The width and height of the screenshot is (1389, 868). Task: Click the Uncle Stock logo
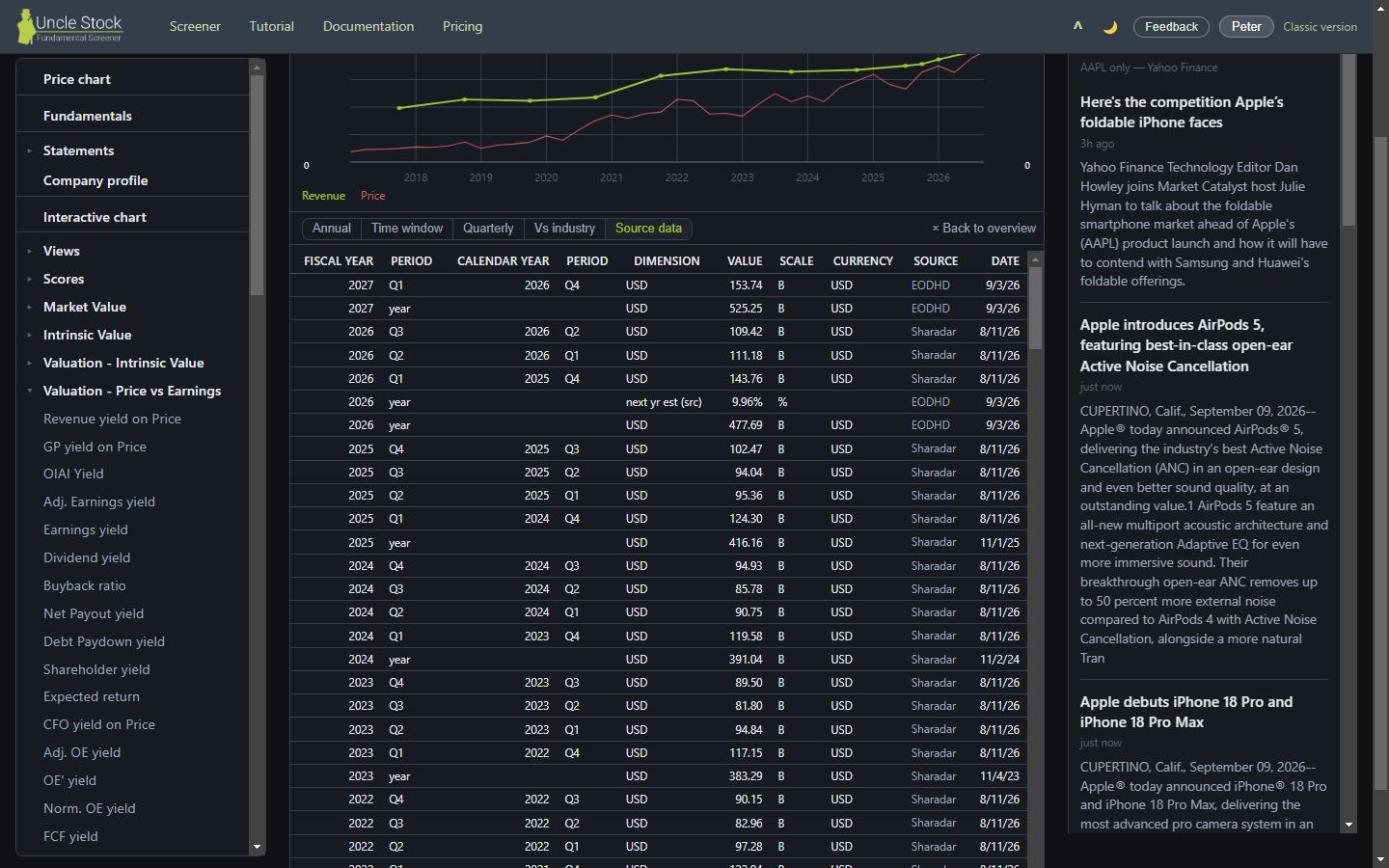(70, 27)
